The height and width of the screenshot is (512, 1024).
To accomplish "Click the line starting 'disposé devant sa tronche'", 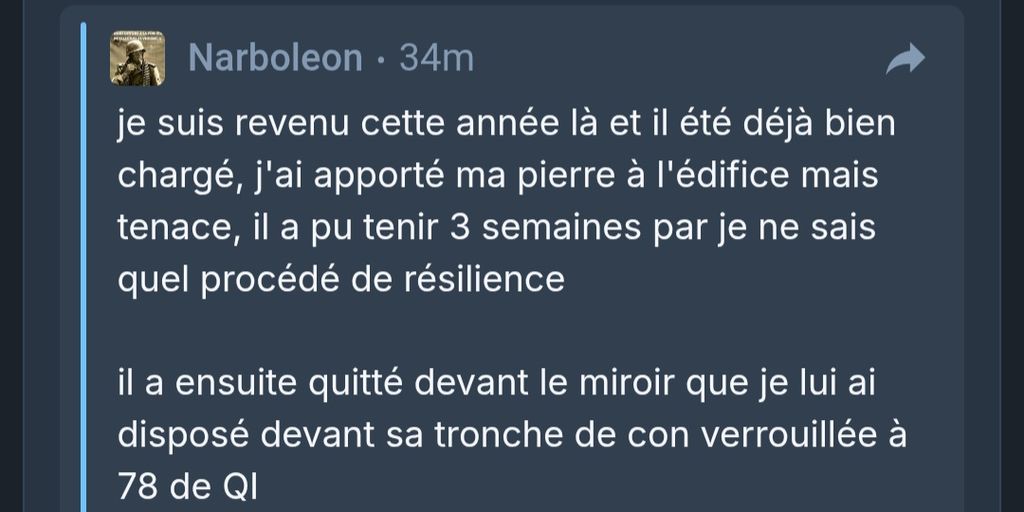I will [512, 436].
